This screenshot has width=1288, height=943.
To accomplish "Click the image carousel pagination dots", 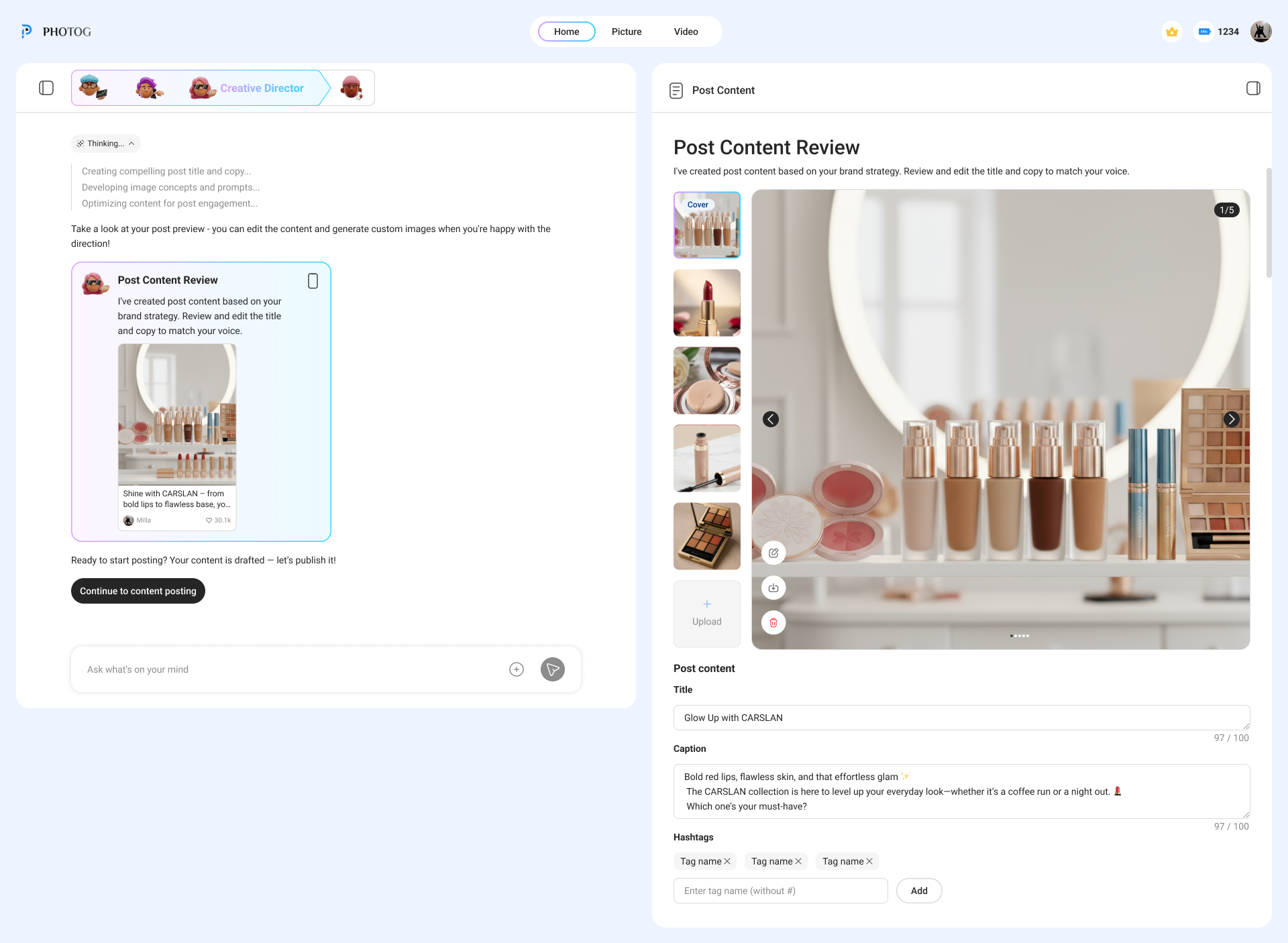I will (x=1020, y=636).
